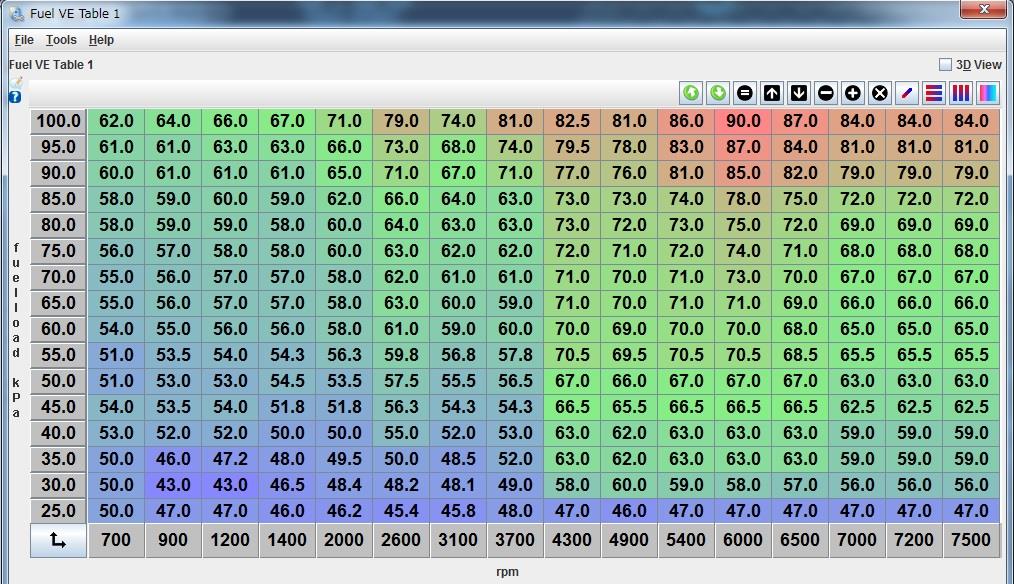Select the 7200 rpm axis bin
Image resolution: width=1014 pixels, height=584 pixels.
click(914, 540)
